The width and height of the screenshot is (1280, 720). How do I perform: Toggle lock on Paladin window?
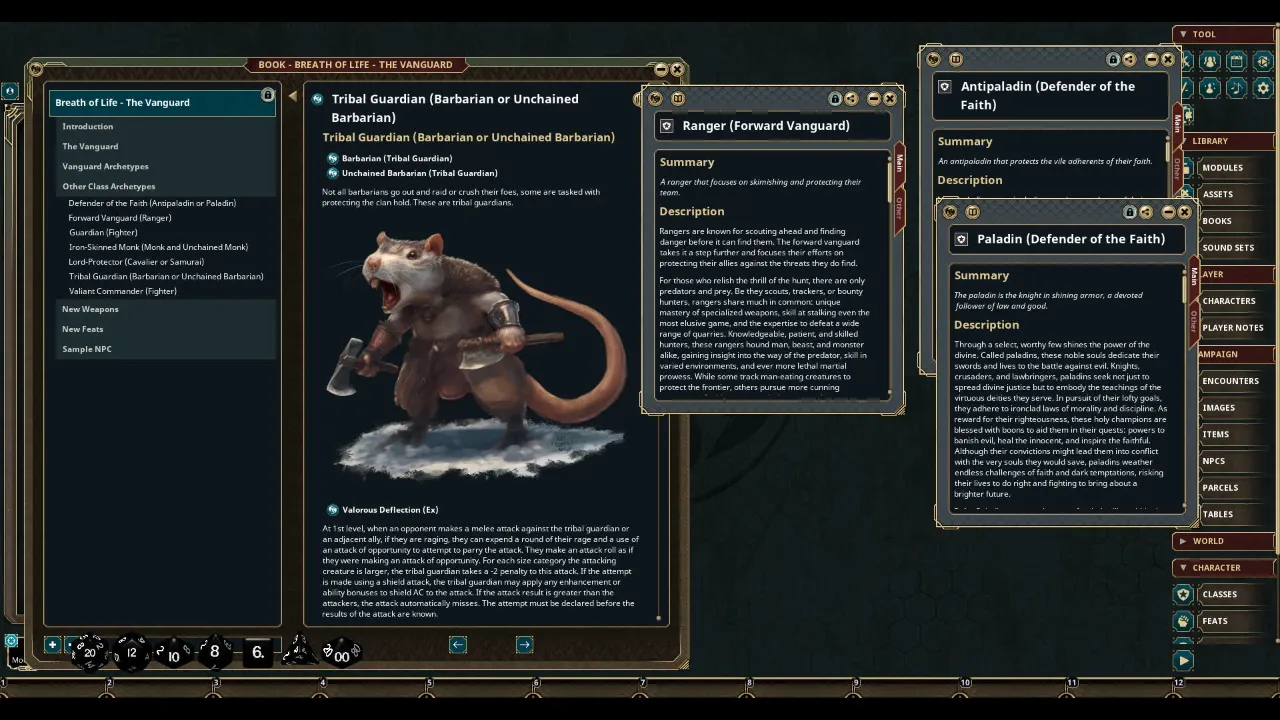point(1130,212)
